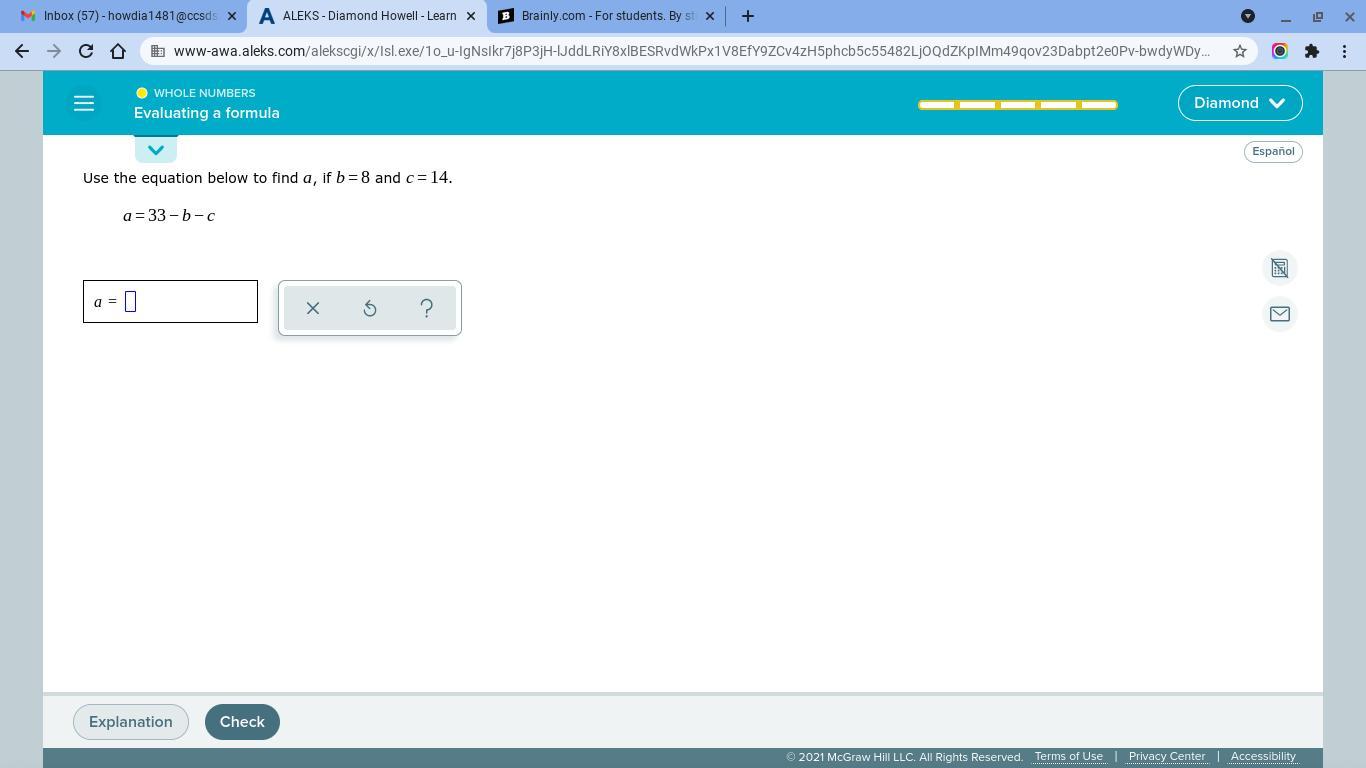Bookmark this page with the star icon
The image size is (1366, 768).
pos(1240,51)
